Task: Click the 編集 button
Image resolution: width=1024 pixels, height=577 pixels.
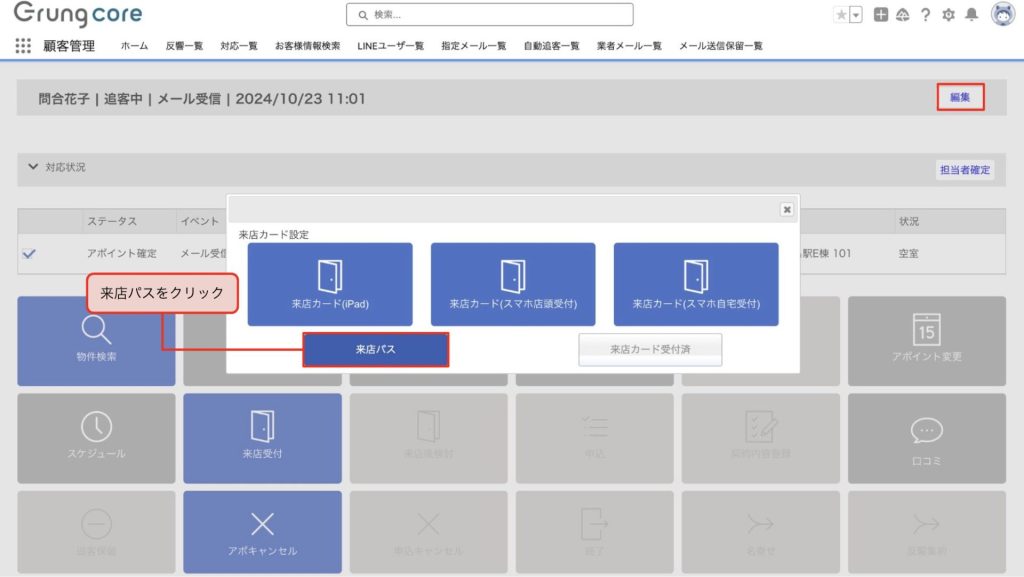Action: (960, 97)
